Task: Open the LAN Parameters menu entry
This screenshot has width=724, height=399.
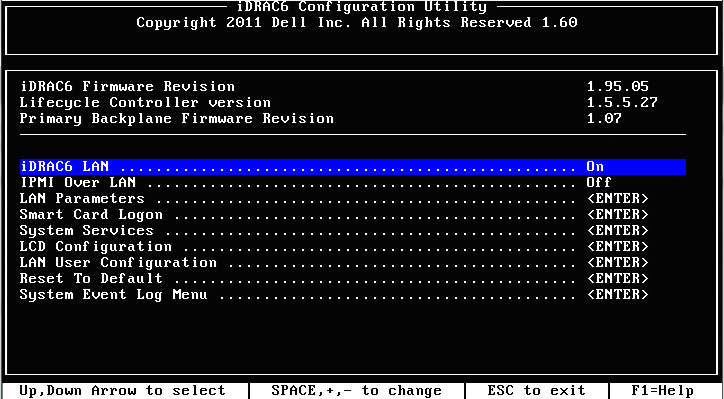Action: point(82,199)
